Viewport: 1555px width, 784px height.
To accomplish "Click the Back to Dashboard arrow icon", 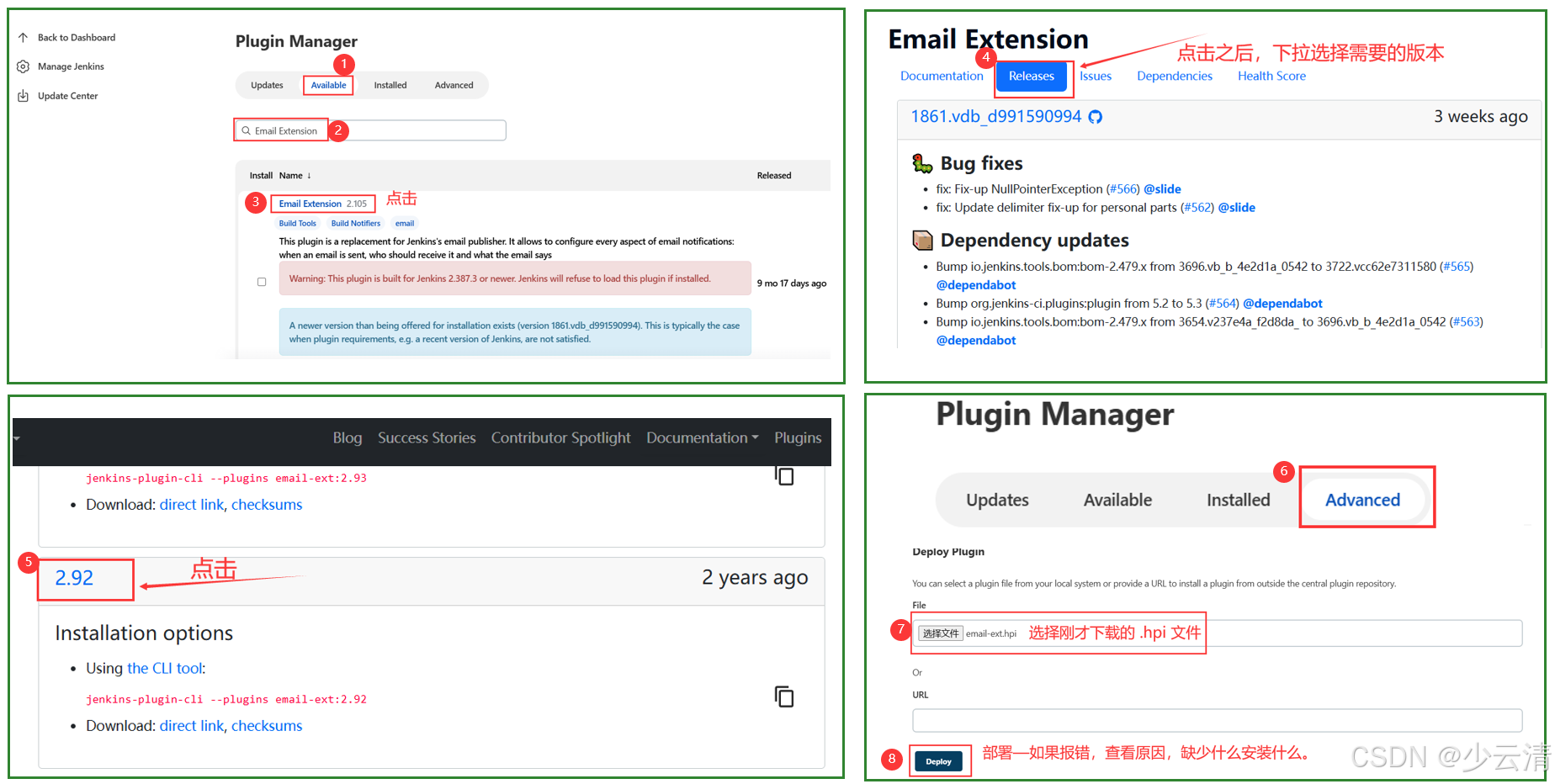I will 23,38.
